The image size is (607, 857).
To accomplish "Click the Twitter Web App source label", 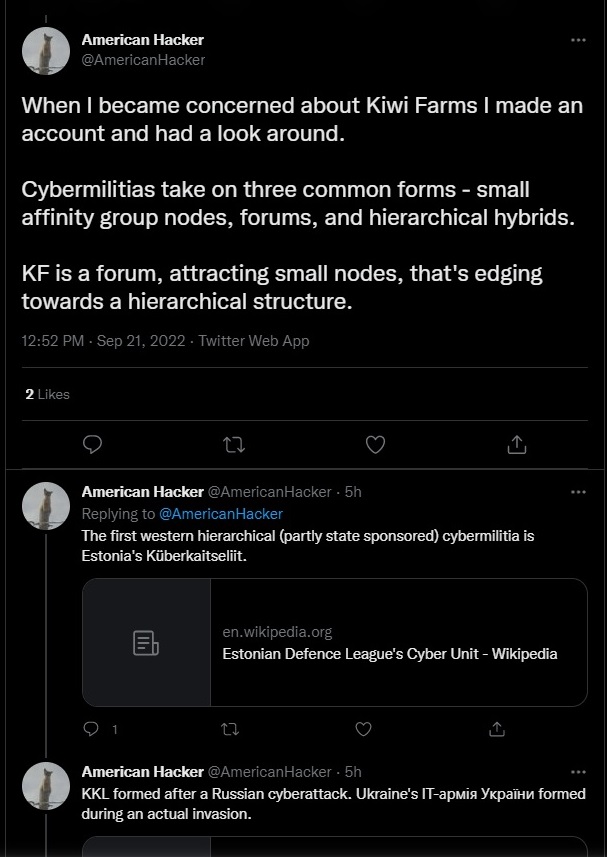I will [x=254, y=341].
